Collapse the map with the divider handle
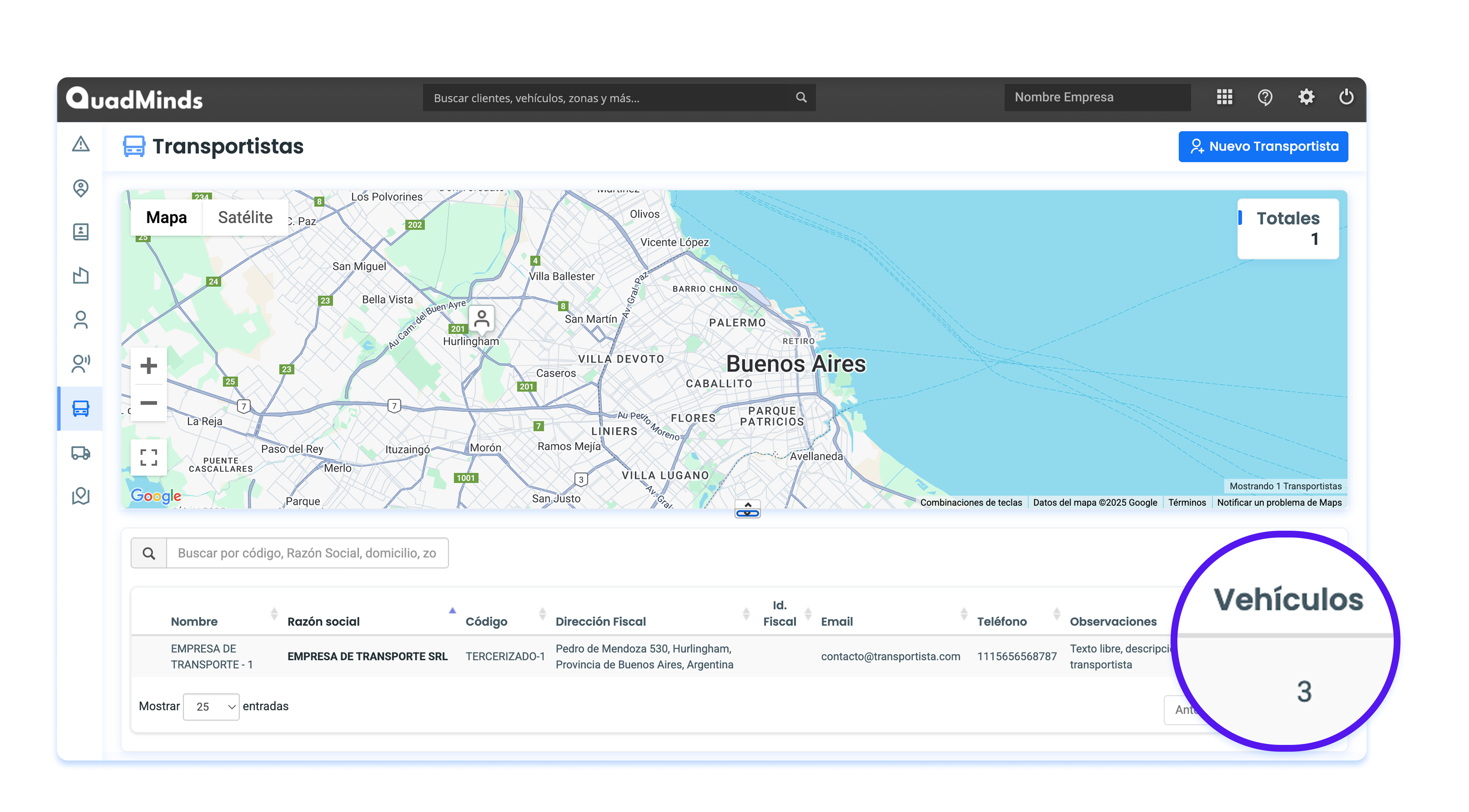 [747, 509]
